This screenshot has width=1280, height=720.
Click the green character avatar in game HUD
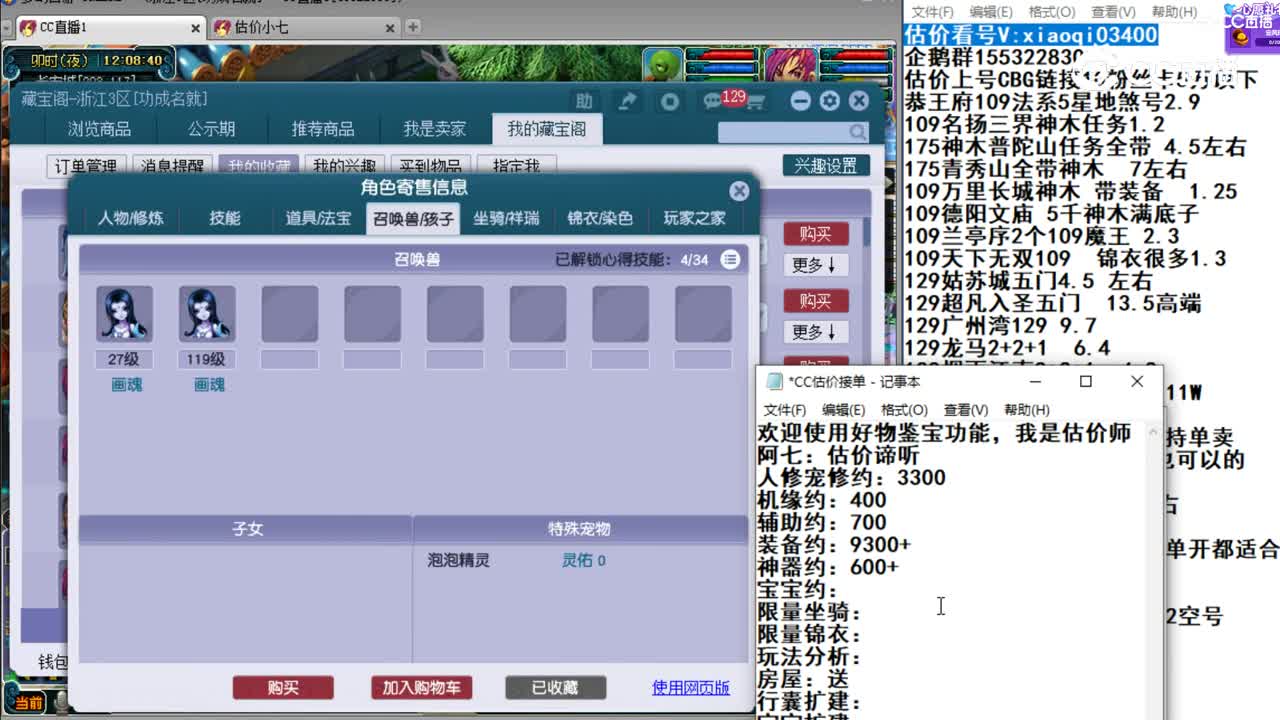coord(662,65)
